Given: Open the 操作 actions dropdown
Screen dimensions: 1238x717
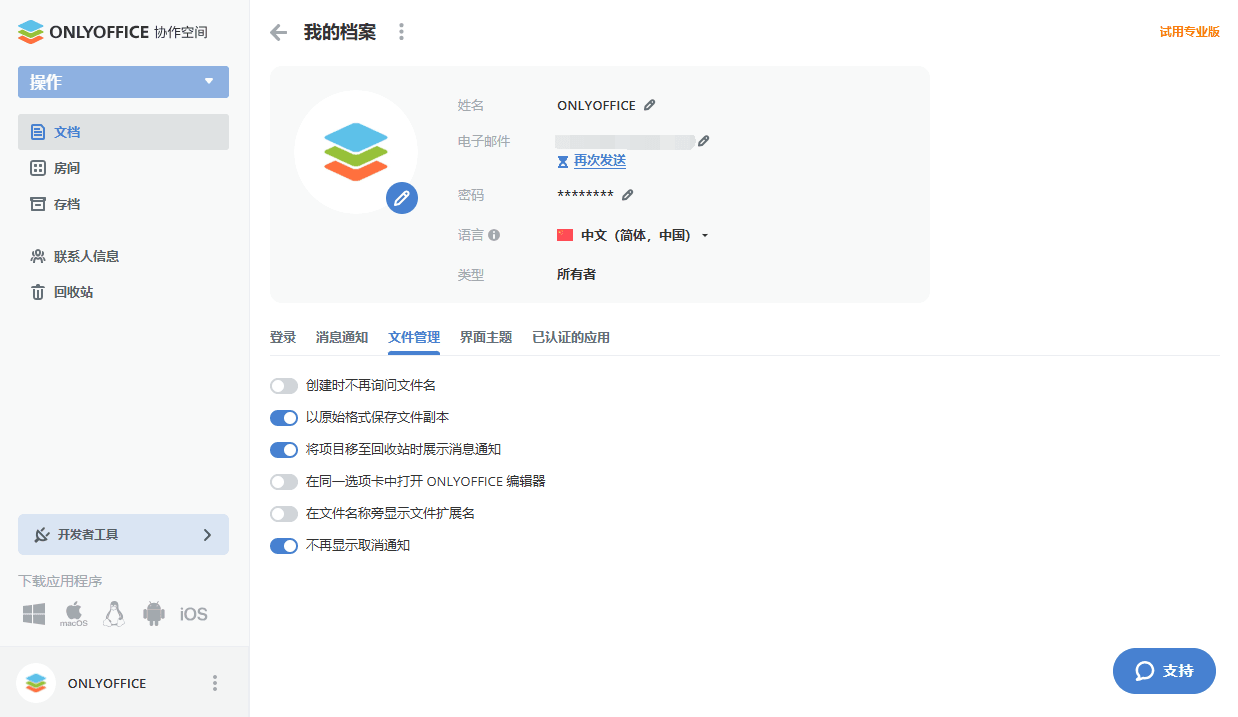Looking at the screenshot, I should [x=123, y=82].
